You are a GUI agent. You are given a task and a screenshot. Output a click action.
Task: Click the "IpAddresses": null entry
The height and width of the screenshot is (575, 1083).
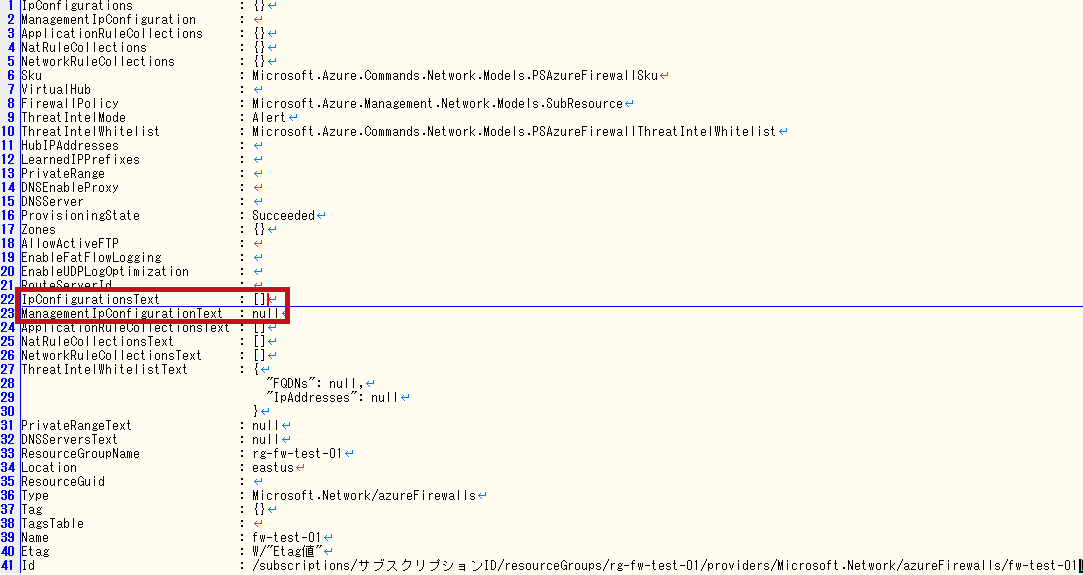pyautogui.click(x=333, y=398)
